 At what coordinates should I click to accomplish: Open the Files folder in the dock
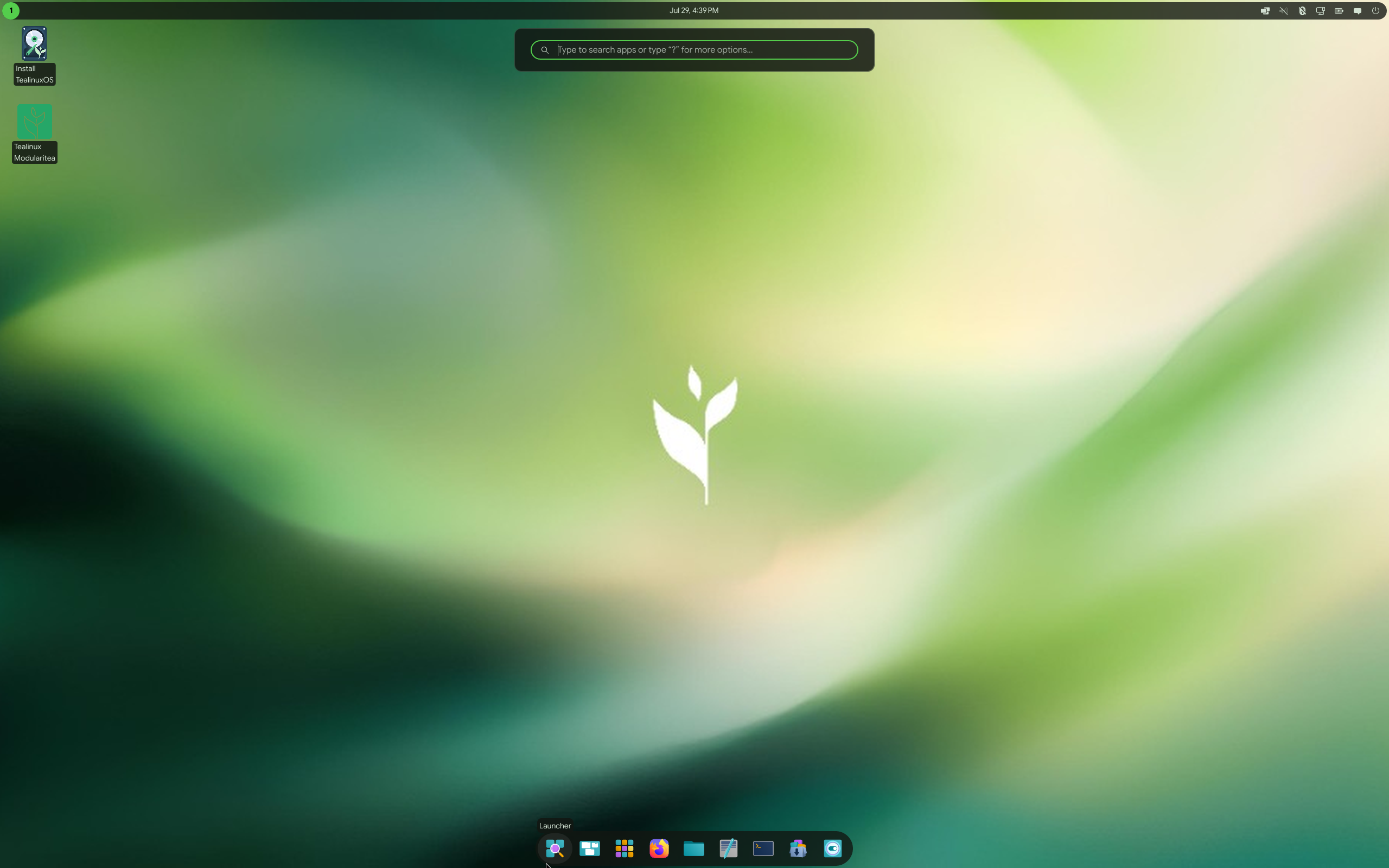coord(694,848)
